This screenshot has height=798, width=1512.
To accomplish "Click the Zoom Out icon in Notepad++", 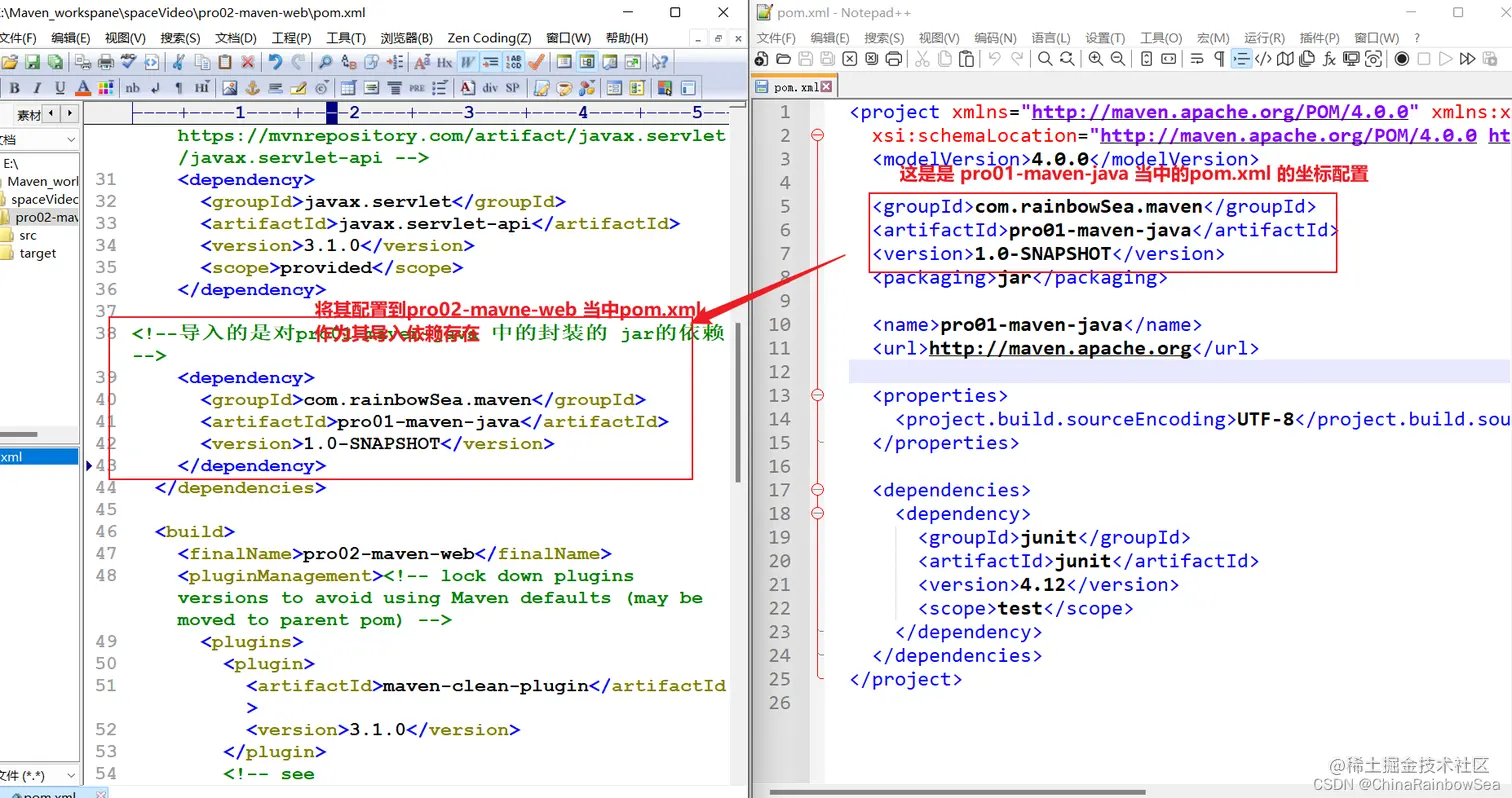I will coord(1118,58).
